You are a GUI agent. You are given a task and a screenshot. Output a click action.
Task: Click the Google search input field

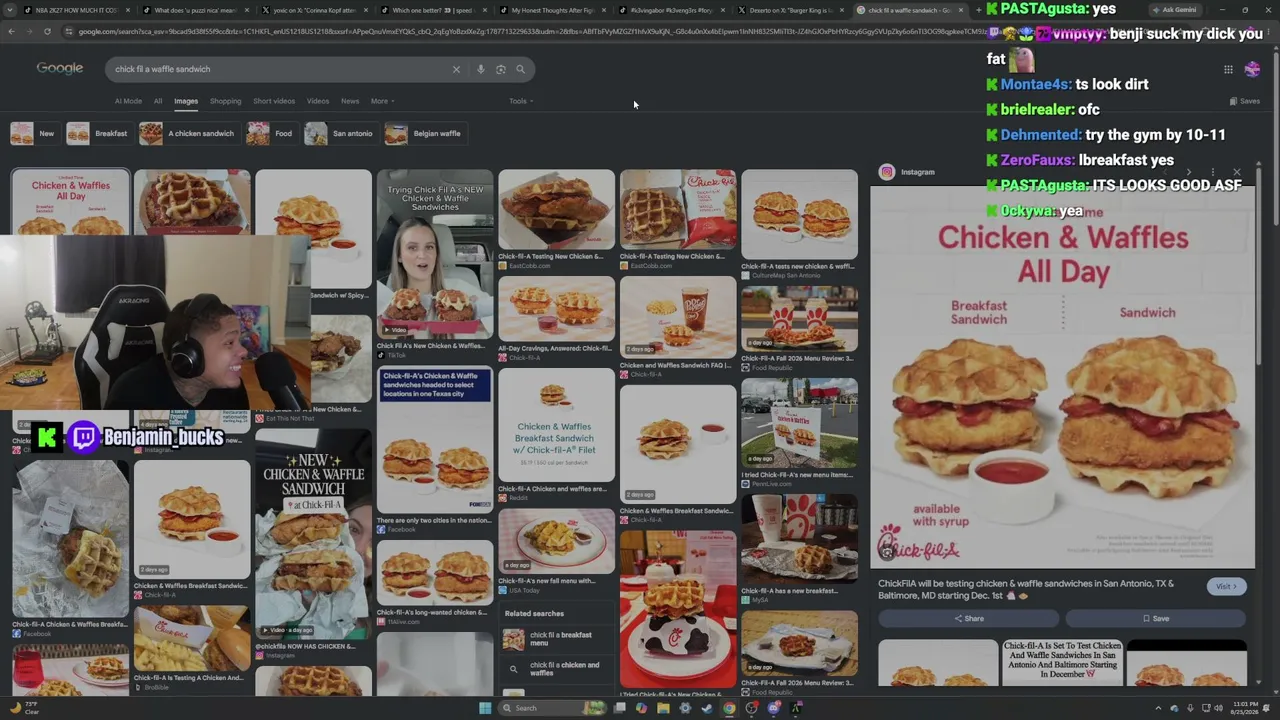(x=280, y=69)
